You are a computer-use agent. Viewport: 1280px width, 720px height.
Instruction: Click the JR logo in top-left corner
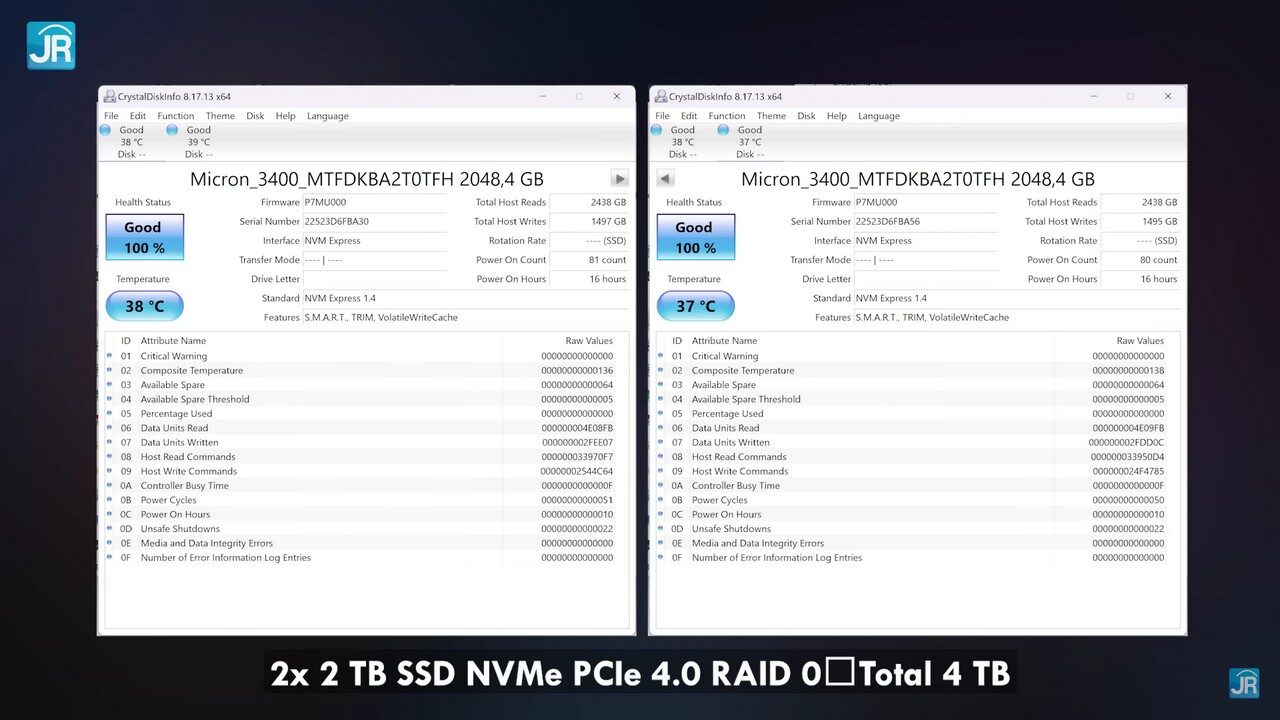[50, 45]
